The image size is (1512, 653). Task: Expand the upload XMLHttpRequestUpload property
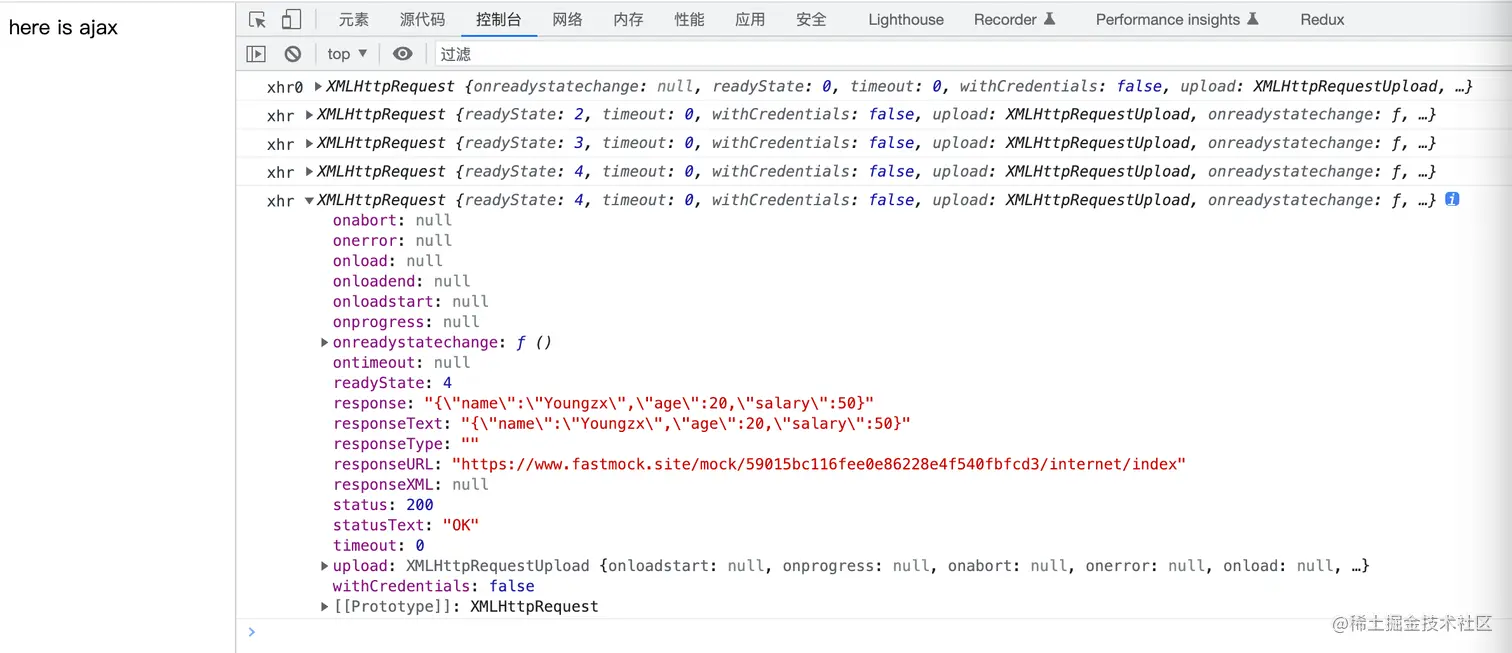[325, 566]
